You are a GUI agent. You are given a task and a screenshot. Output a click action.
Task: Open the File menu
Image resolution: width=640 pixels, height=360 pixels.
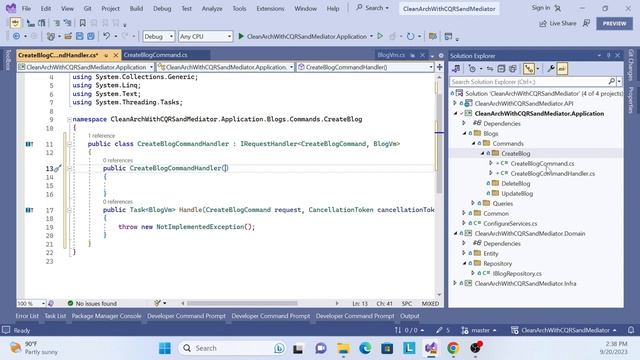(x=26, y=8)
